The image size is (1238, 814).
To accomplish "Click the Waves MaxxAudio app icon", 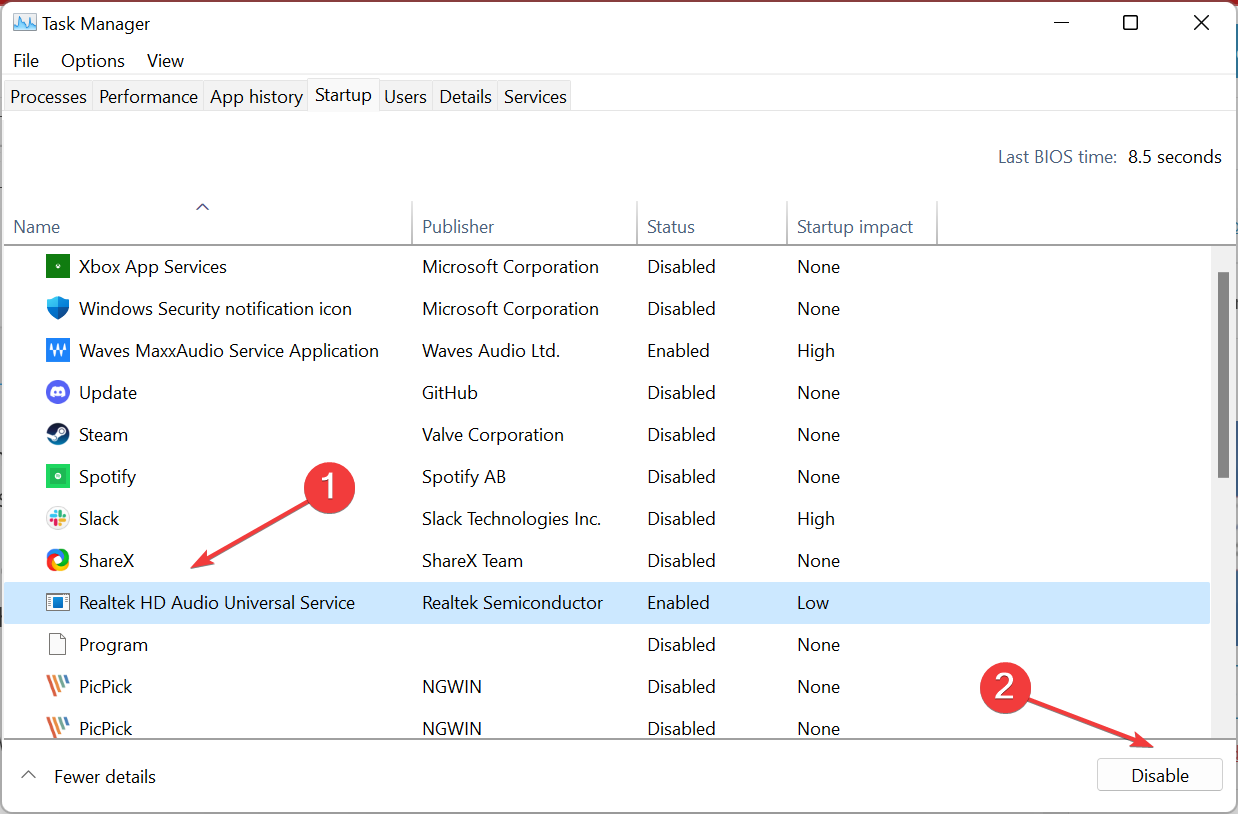I will (x=58, y=351).
